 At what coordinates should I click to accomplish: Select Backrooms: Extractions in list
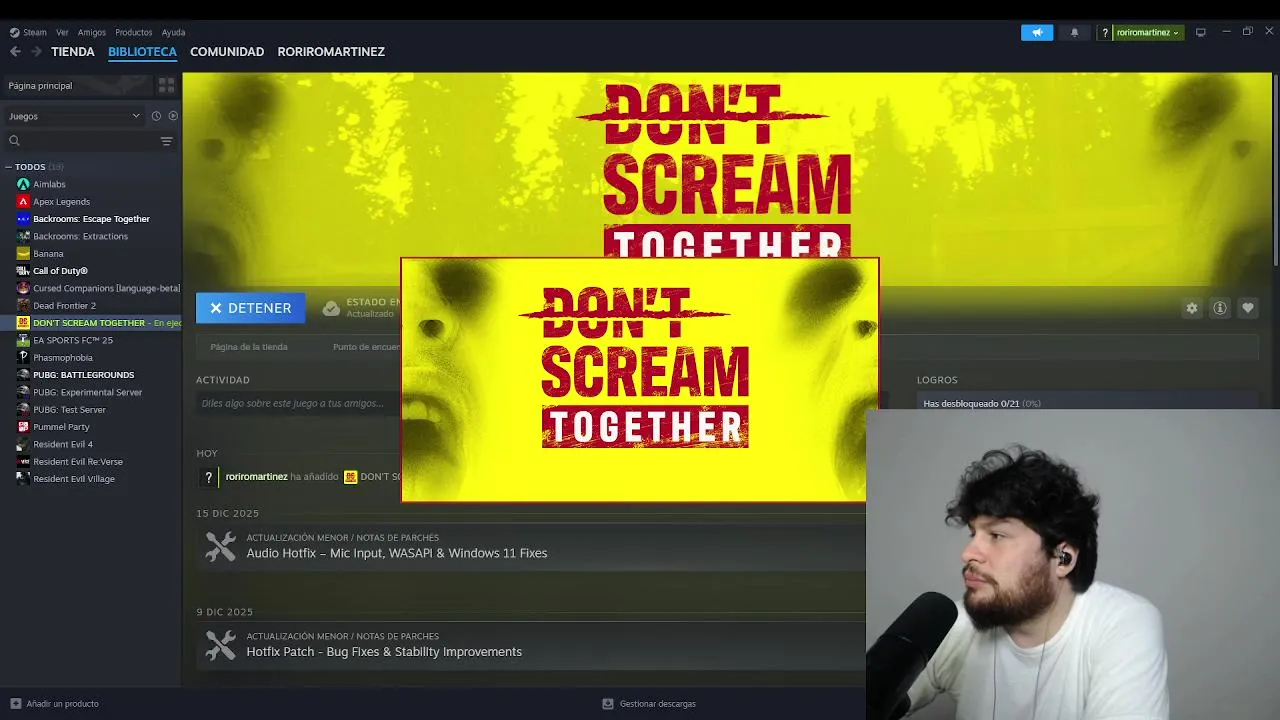coord(80,236)
